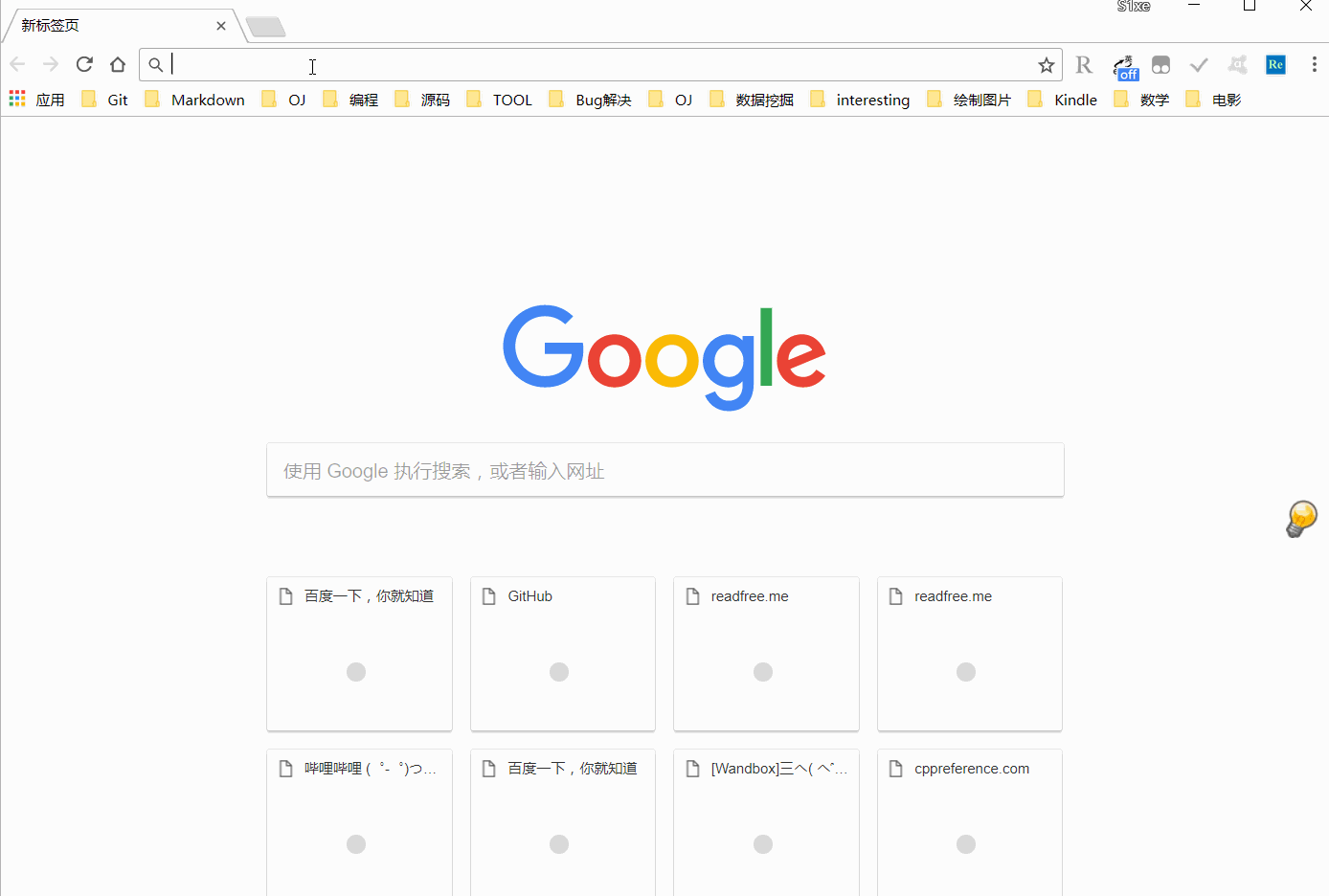The image size is (1329, 896).
Task: Click the page icon of the cppreference.com tile
Action: point(896,769)
